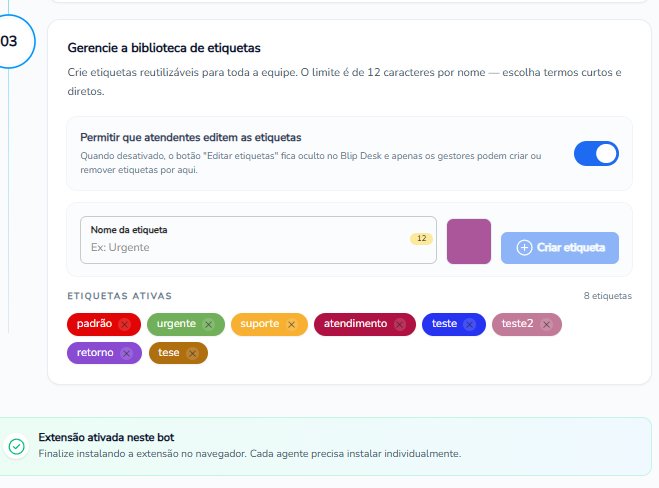The width and height of the screenshot is (659, 488).
Task: Click the padrão tag label
Action: (x=94, y=324)
